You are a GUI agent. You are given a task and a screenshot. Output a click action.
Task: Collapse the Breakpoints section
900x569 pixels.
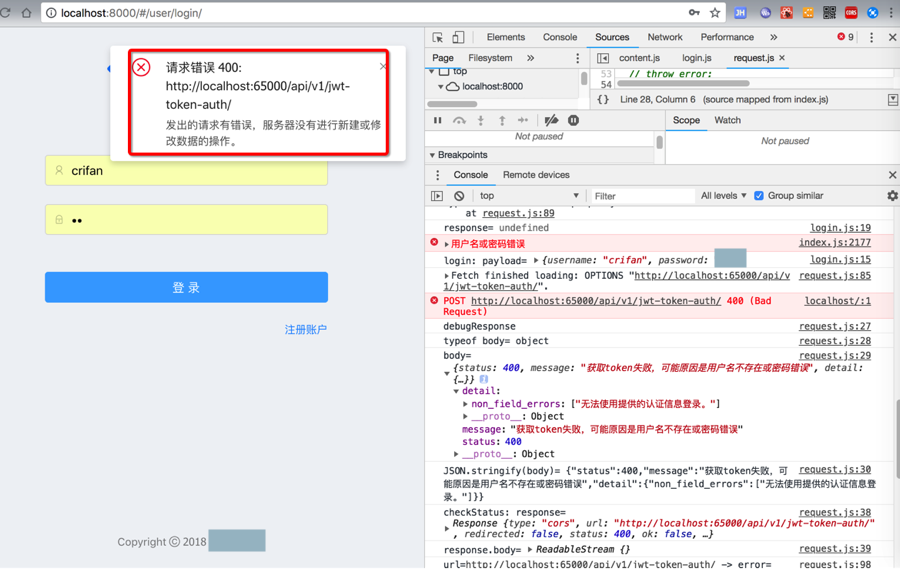(x=432, y=155)
